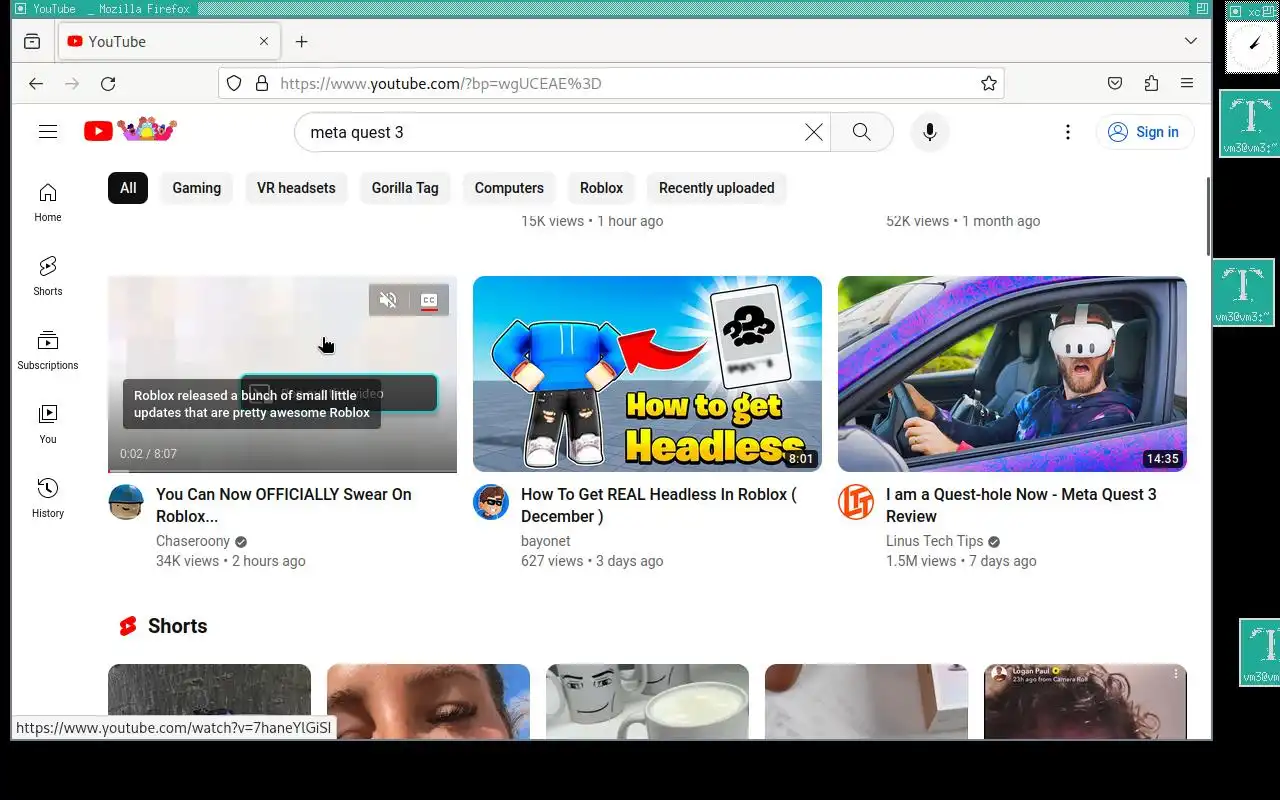Open the Logan Paul Short options menu

(1176, 675)
